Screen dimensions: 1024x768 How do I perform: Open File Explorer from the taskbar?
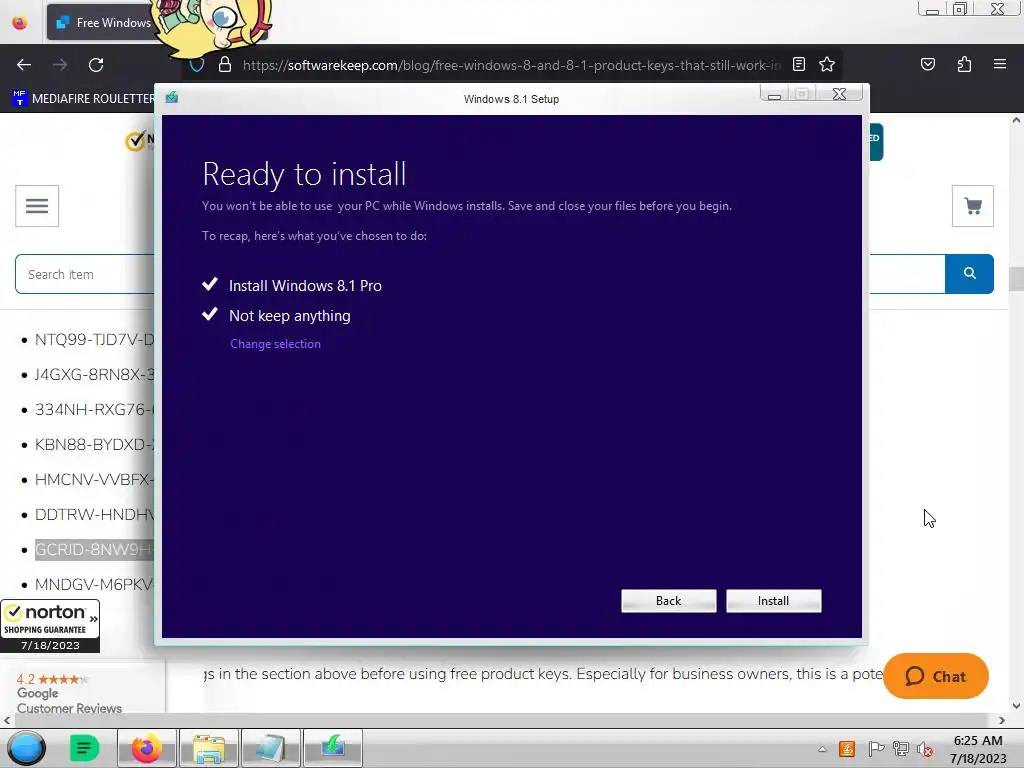(x=208, y=748)
